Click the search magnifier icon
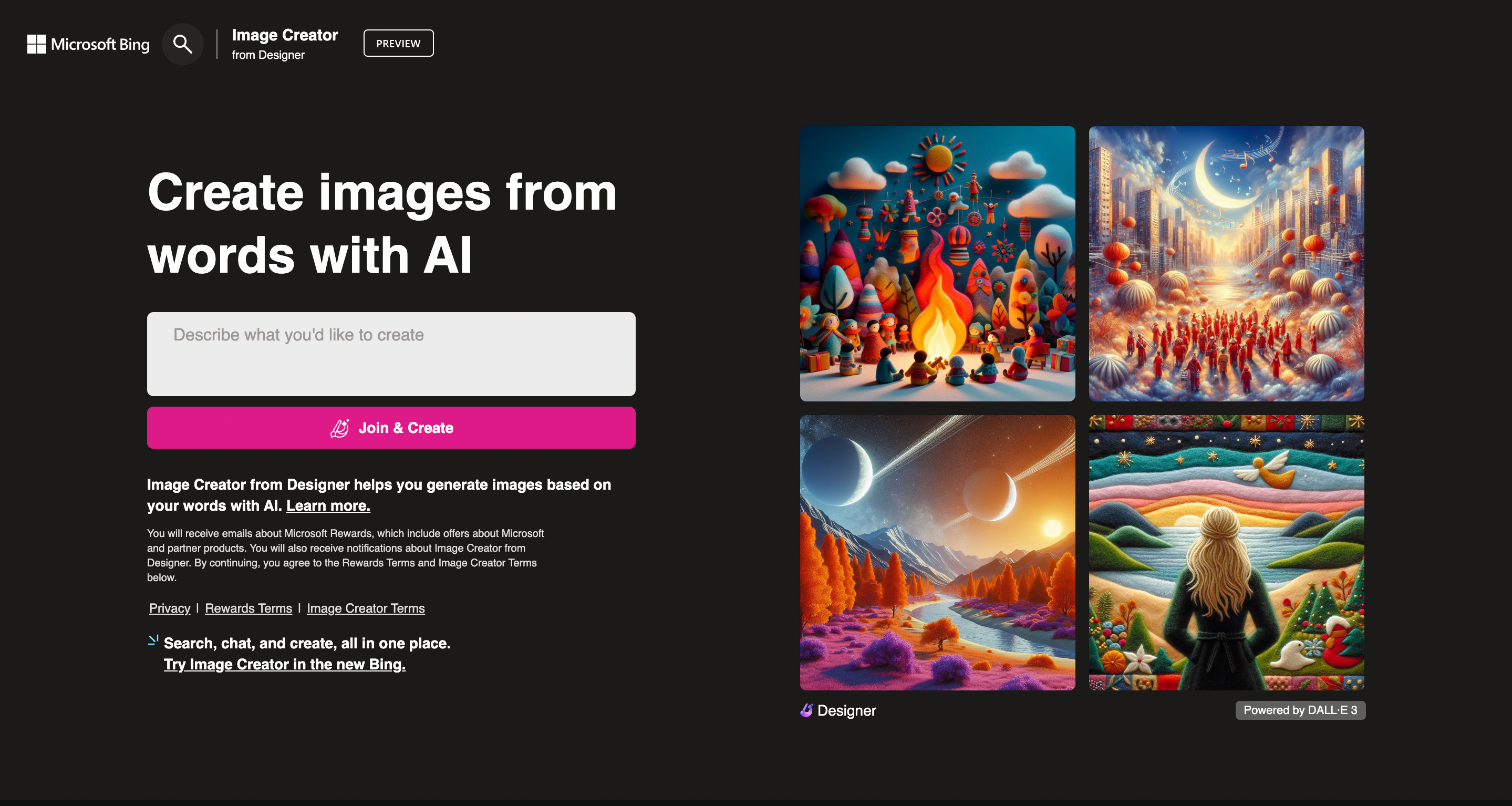 point(183,43)
